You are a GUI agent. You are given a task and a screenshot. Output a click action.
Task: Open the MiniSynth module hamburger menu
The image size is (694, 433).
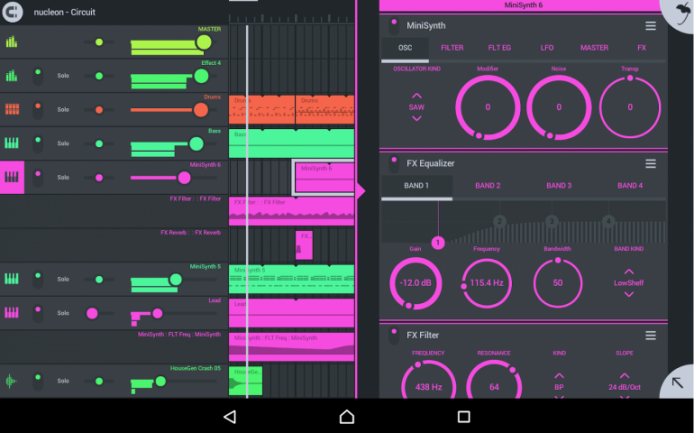651,25
